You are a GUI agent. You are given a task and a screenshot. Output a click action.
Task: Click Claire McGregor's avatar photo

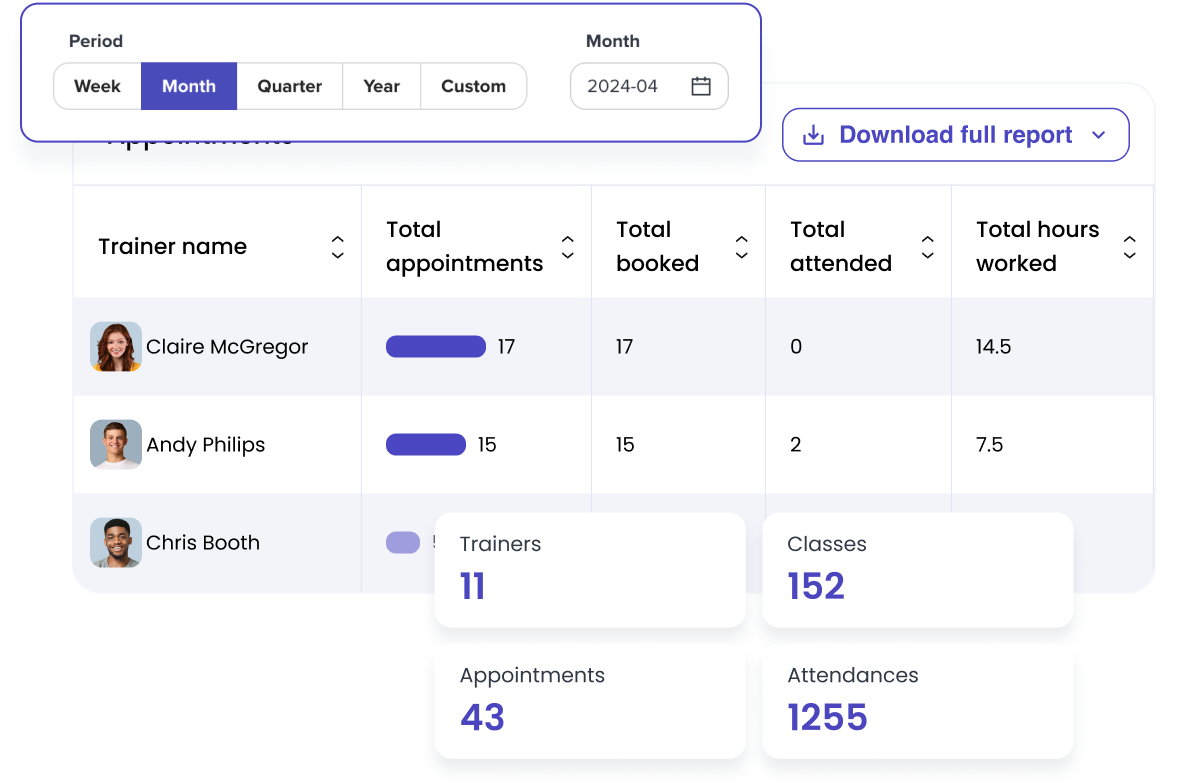point(115,347)
